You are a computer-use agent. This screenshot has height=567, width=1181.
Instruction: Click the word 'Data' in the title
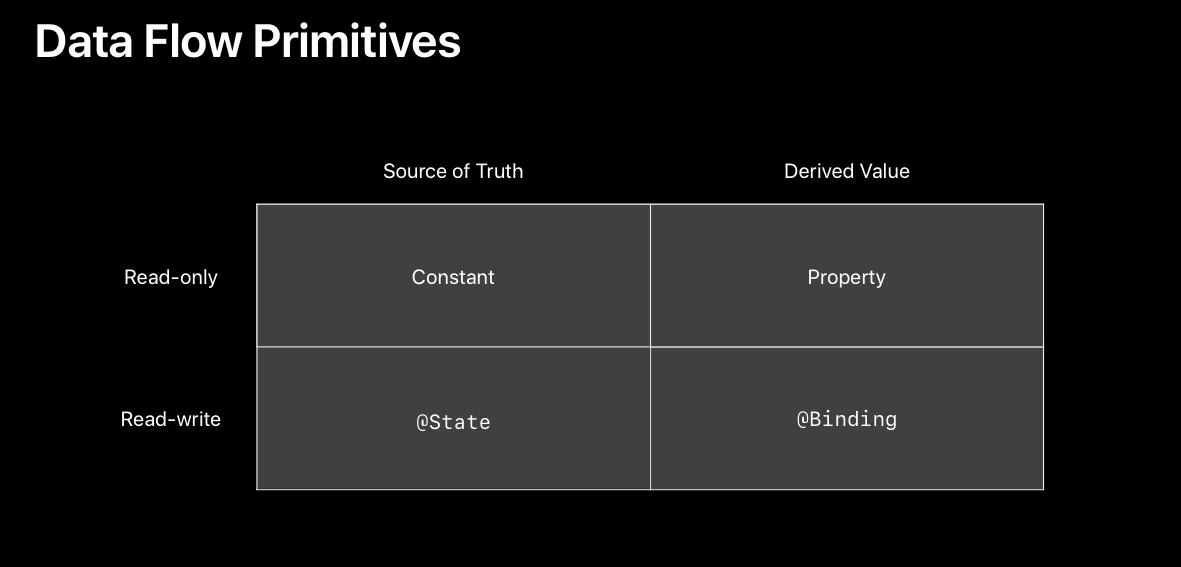84,41
